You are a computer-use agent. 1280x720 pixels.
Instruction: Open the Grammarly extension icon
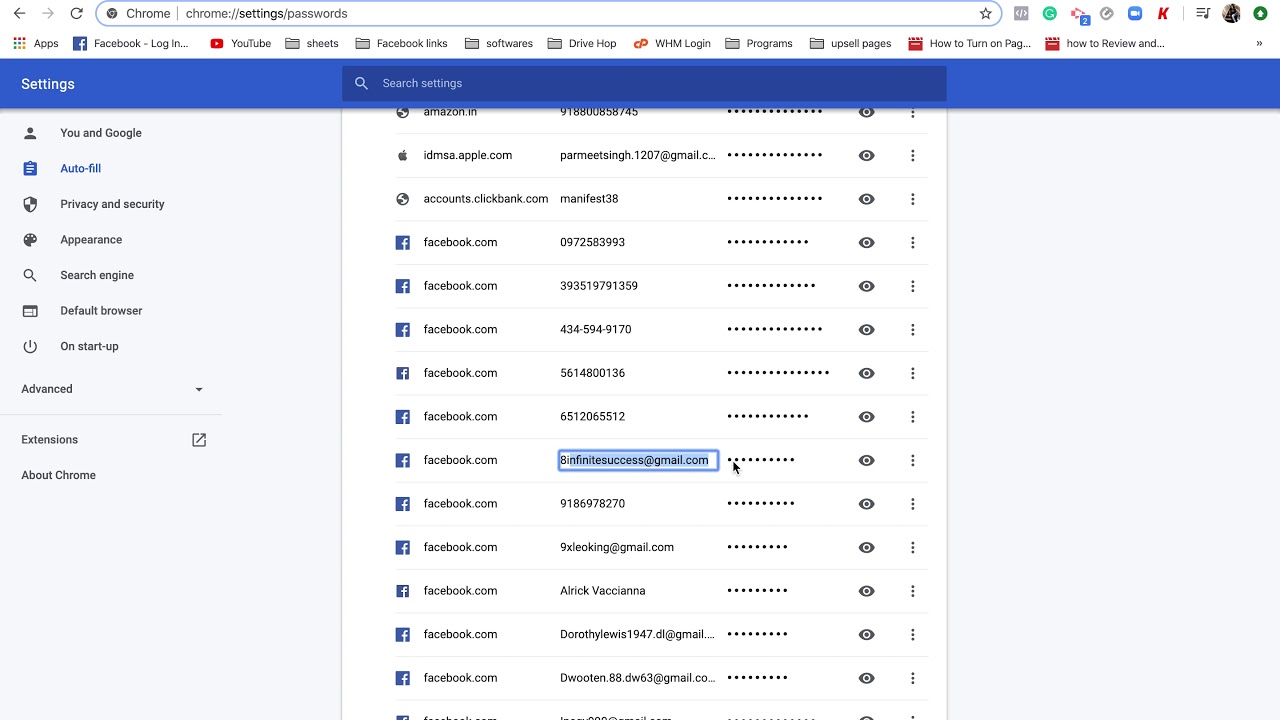coord(1050,14)
